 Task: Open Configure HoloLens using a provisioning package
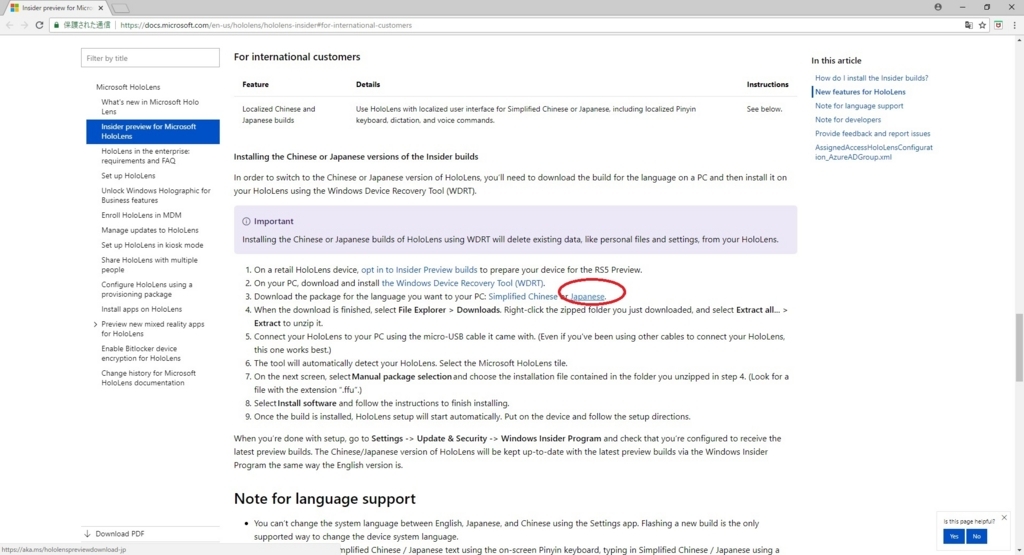point(147,289)
